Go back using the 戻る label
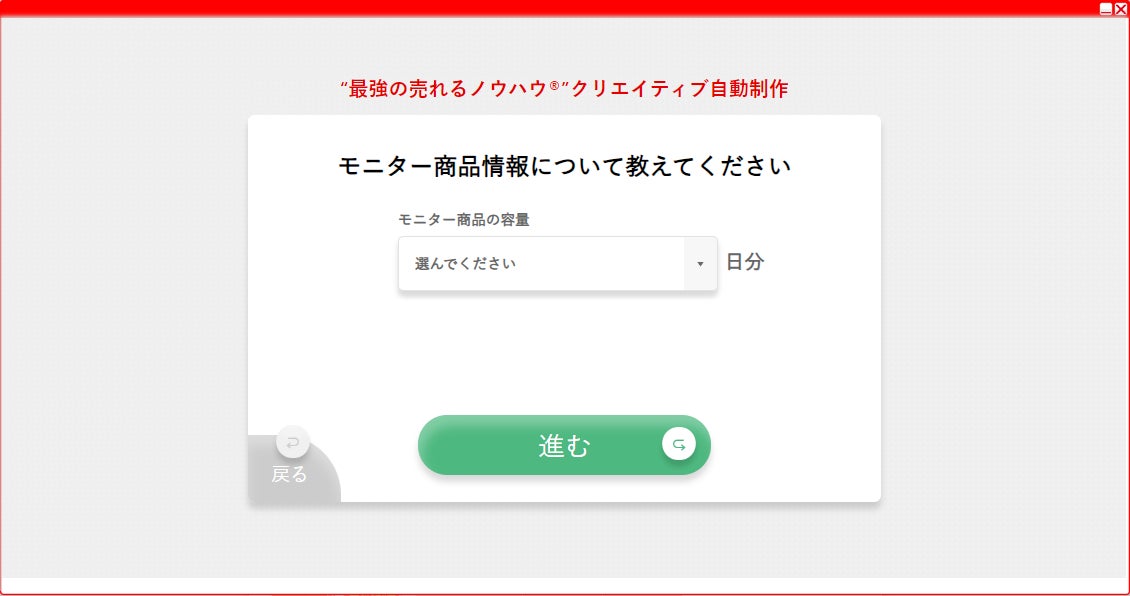Screen dimensions: 1130x596 tap(289, 474)
